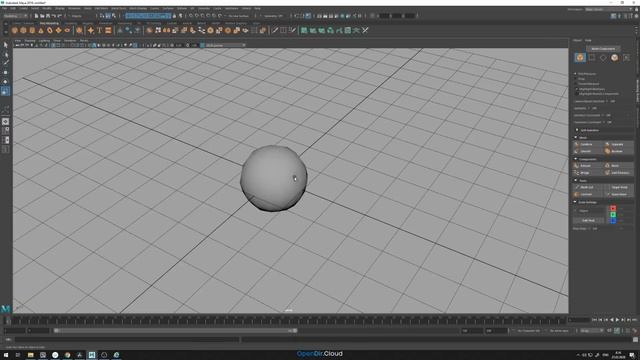640x360 pixels.
Task: Open the Symmetry Off dropdown in status line
Action: (273, 16)
